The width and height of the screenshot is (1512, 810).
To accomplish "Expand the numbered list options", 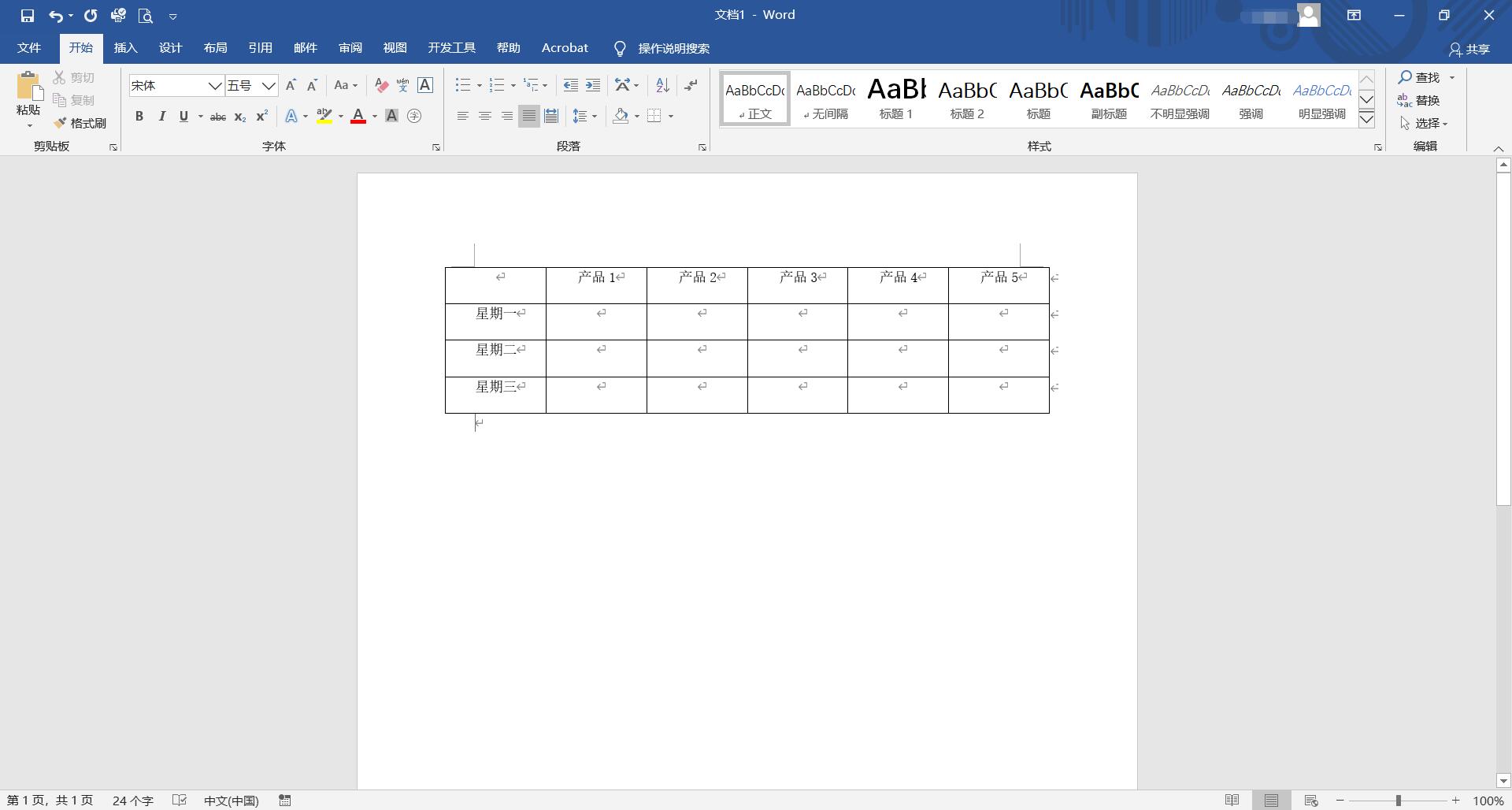I will point(513,85).
